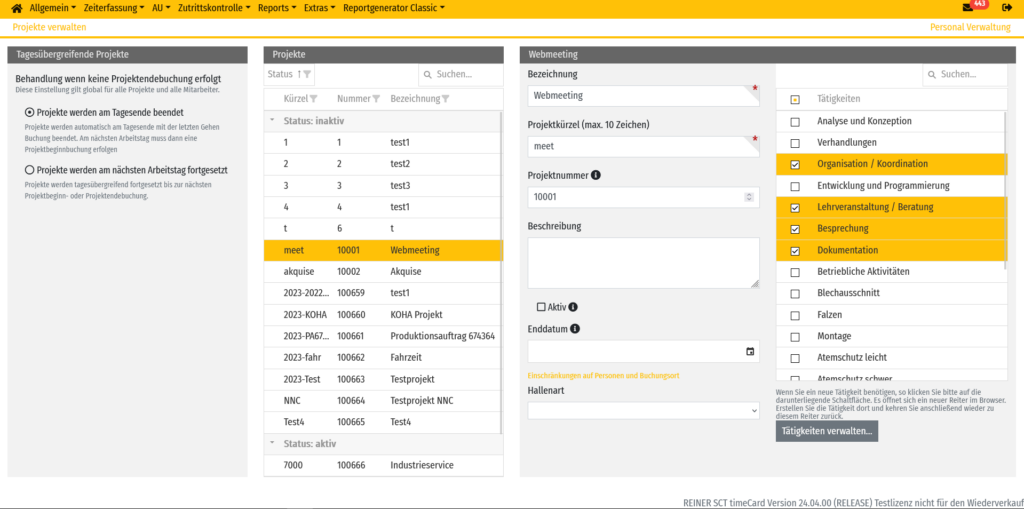Viewport: 1024px width, 509px height.
Task: Click the logout icon
Action: click(x=1006, y=8)
